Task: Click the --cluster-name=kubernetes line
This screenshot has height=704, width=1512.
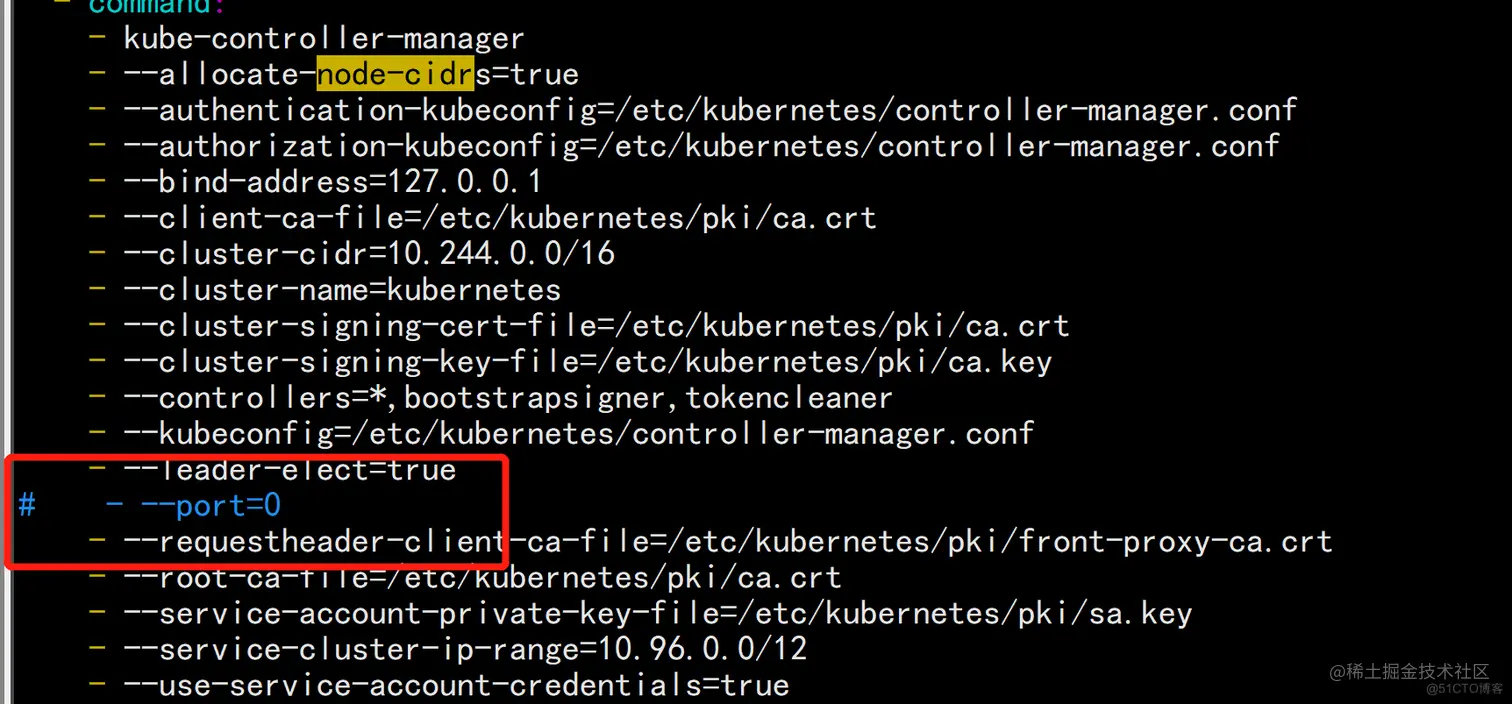Action: 341,290
